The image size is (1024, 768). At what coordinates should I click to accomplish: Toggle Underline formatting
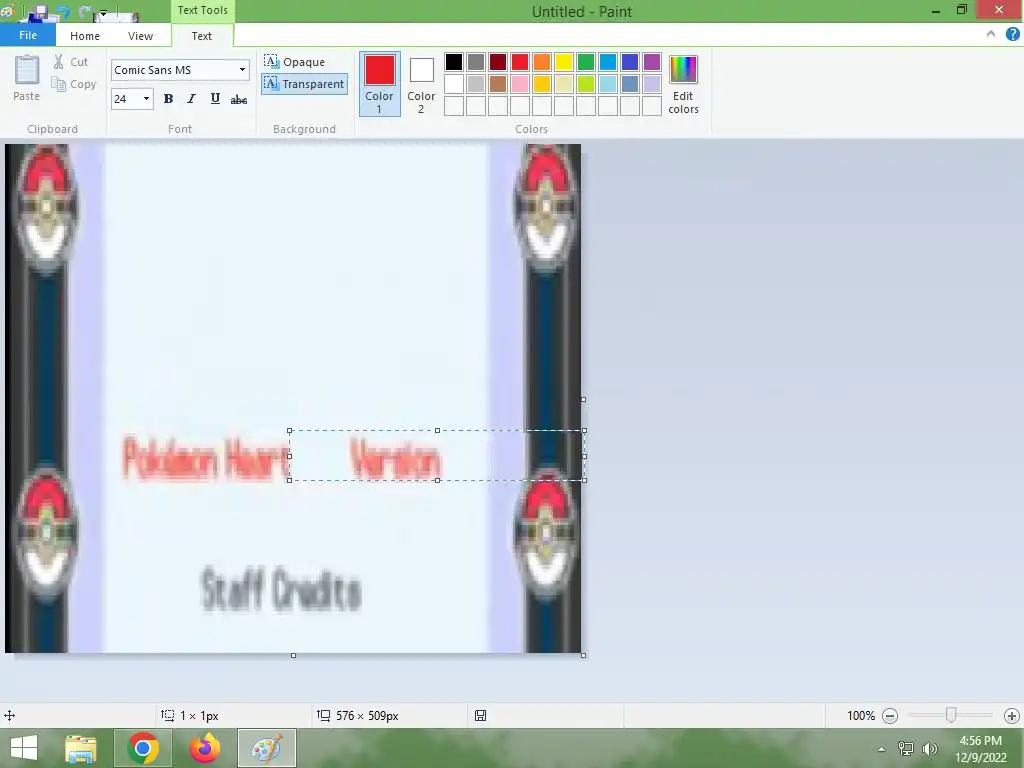[x=215, y=99]
